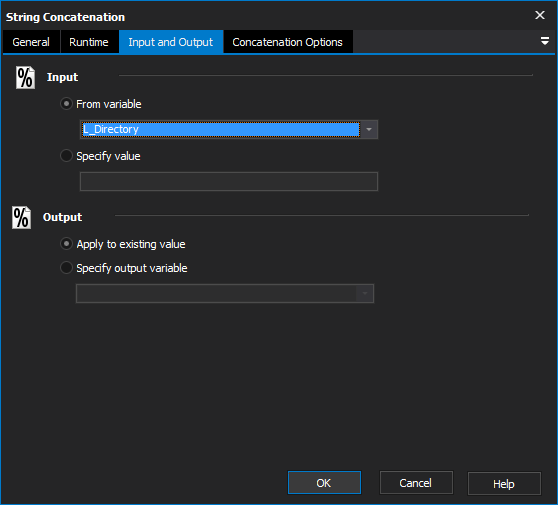Image resolution: width=558 pixels, height=505 pixels.
Task: Open Help for this action
Action: click(x=504, y=484)
